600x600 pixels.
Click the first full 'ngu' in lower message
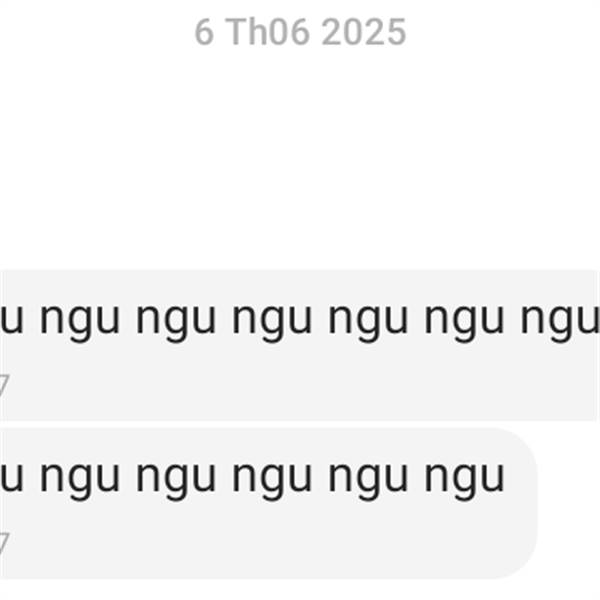80,481
